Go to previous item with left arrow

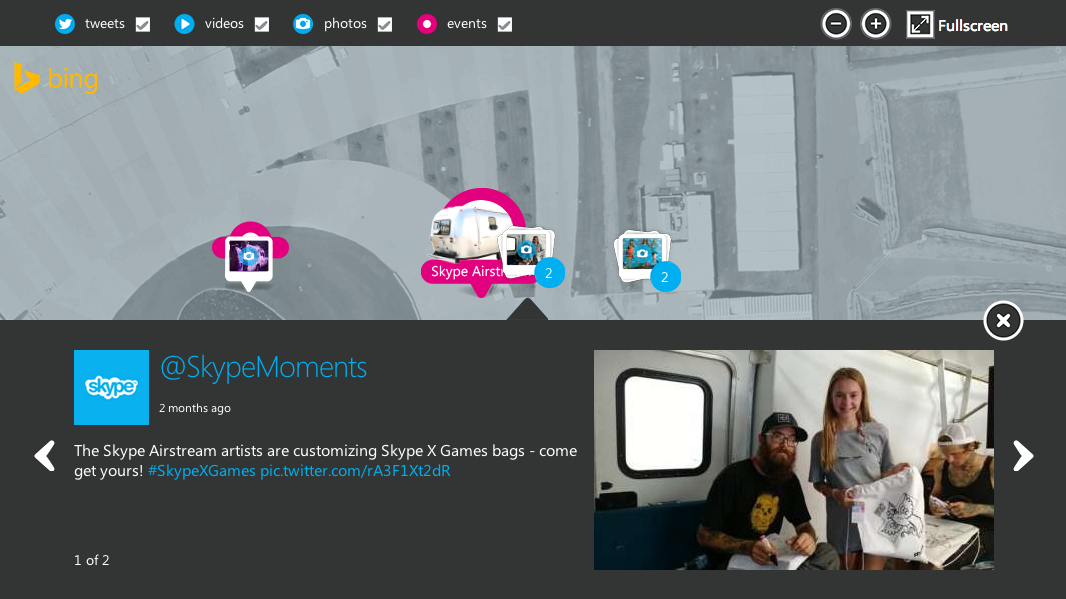pos(45,456)
